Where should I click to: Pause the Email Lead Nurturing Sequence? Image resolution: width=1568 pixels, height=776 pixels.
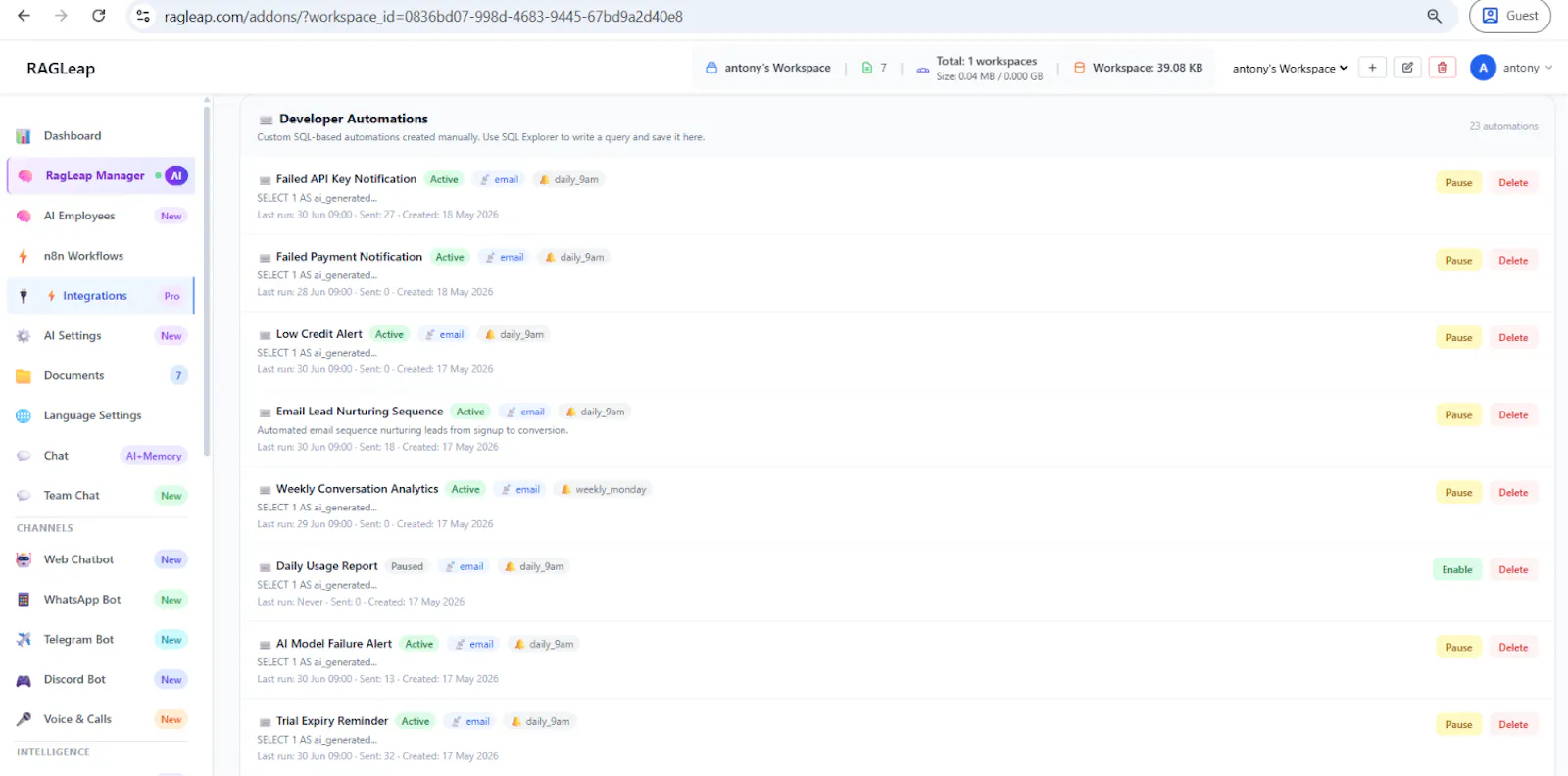point(1458,415)
